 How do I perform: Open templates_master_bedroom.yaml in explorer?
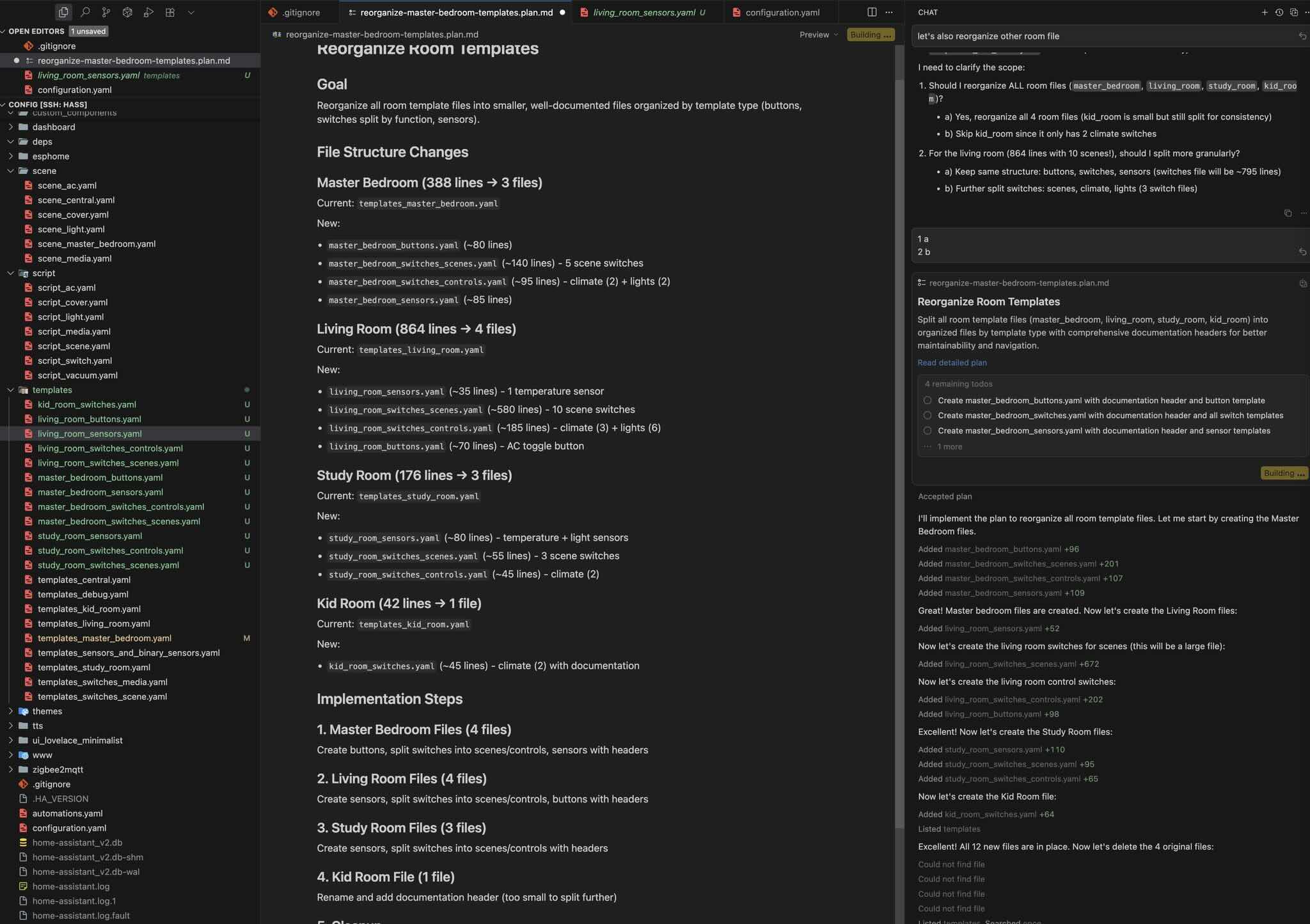click(x=104, y=638)
